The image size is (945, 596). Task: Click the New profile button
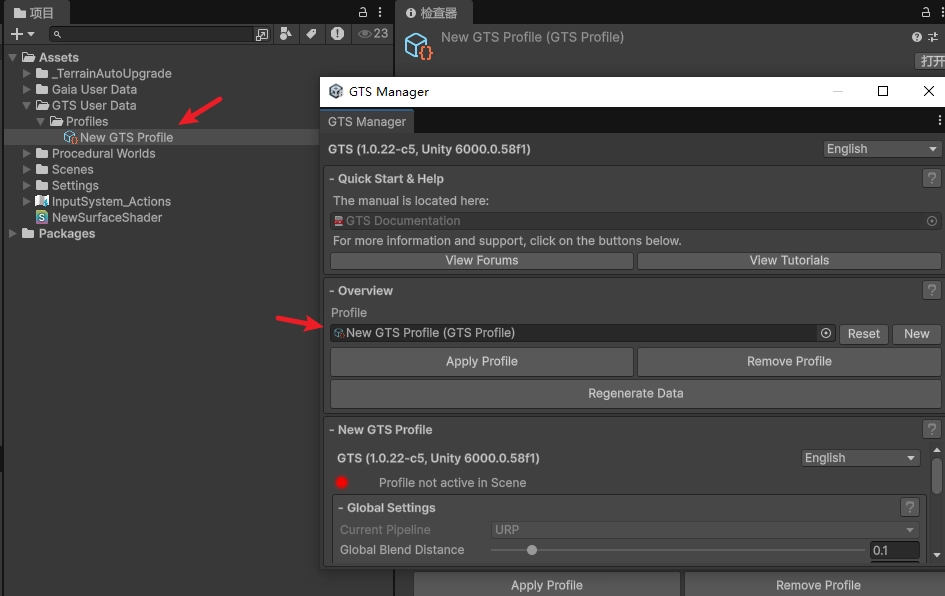[x=916, y=334]
